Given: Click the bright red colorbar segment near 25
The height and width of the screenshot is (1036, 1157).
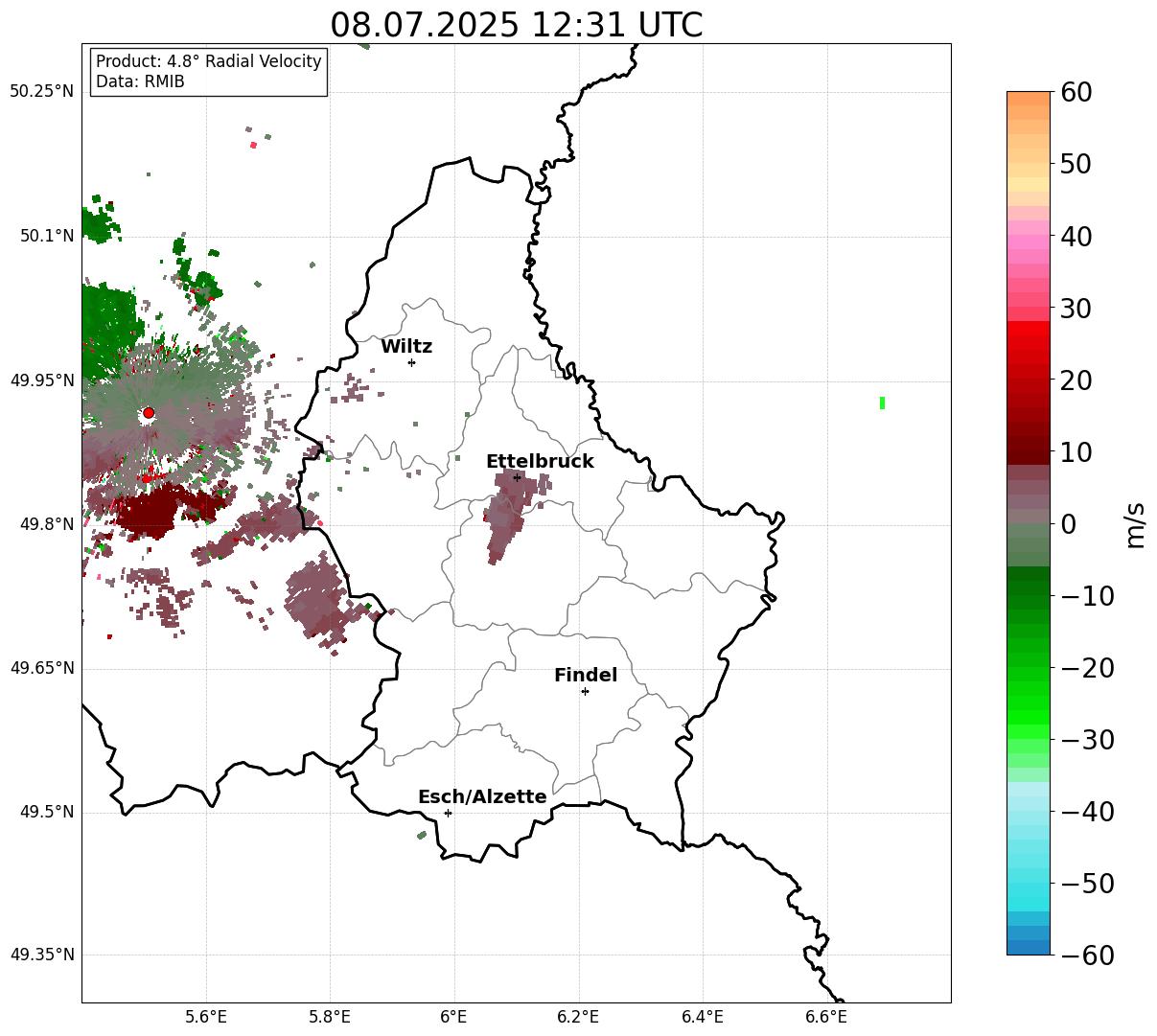Looking at the screenshot, I should pos(1029,345).
